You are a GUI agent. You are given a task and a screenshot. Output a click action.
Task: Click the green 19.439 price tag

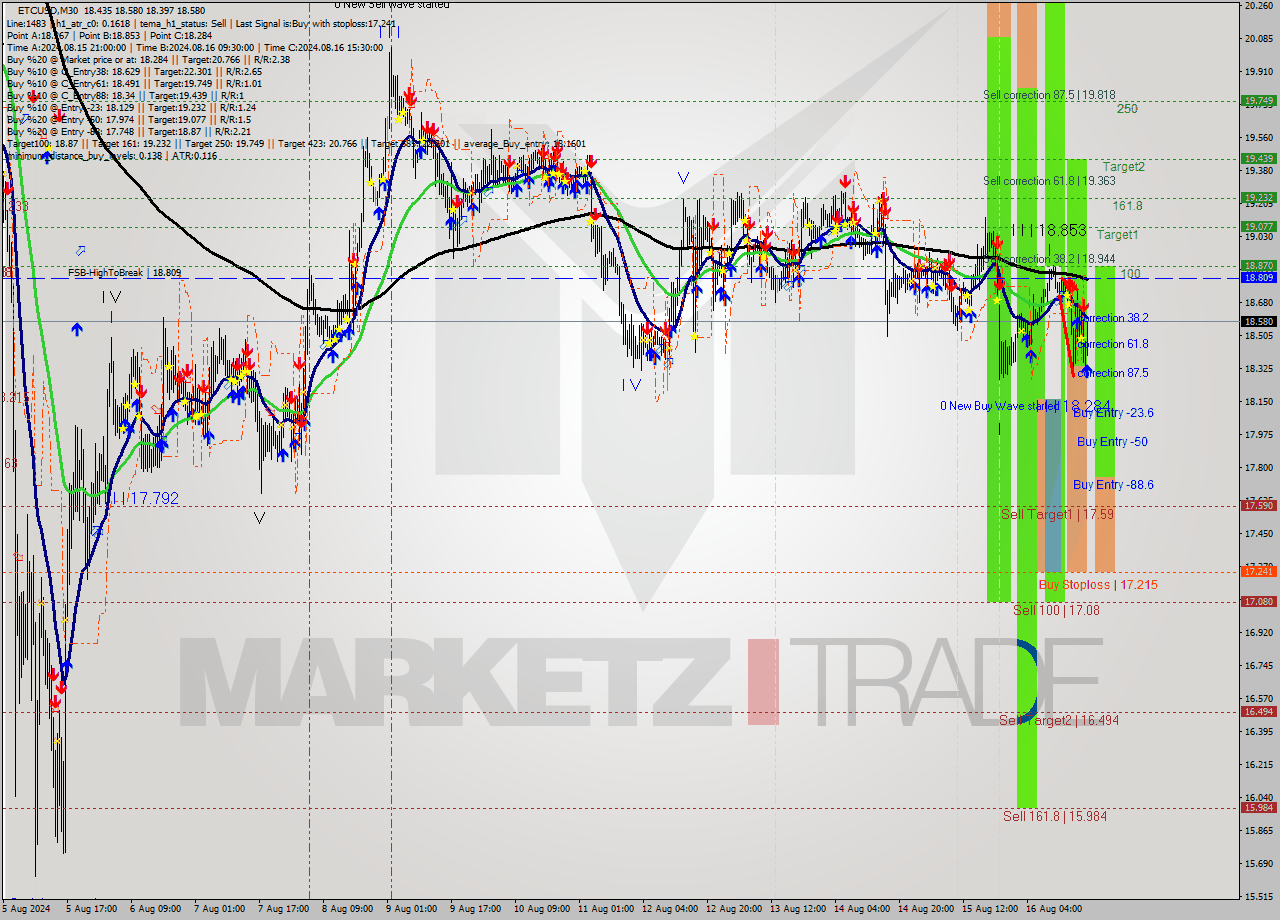tap(1258, 158)
